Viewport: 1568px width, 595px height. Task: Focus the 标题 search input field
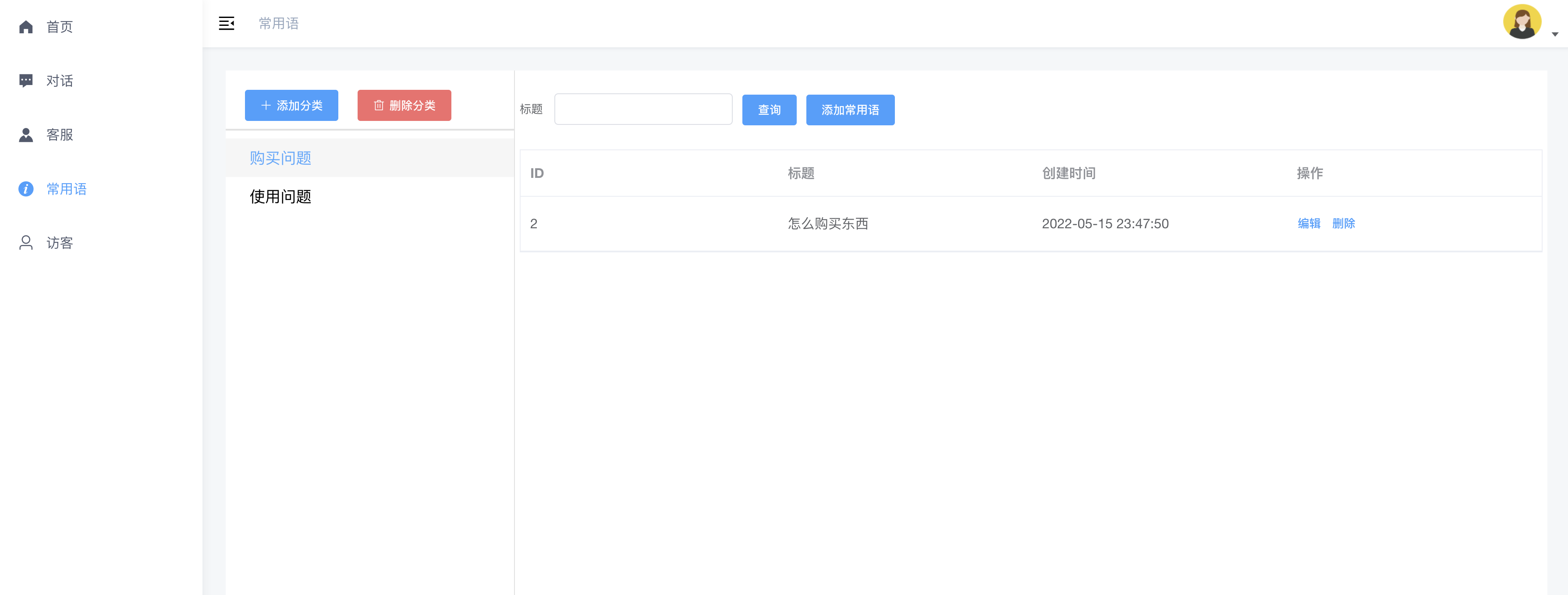(643, 109)
